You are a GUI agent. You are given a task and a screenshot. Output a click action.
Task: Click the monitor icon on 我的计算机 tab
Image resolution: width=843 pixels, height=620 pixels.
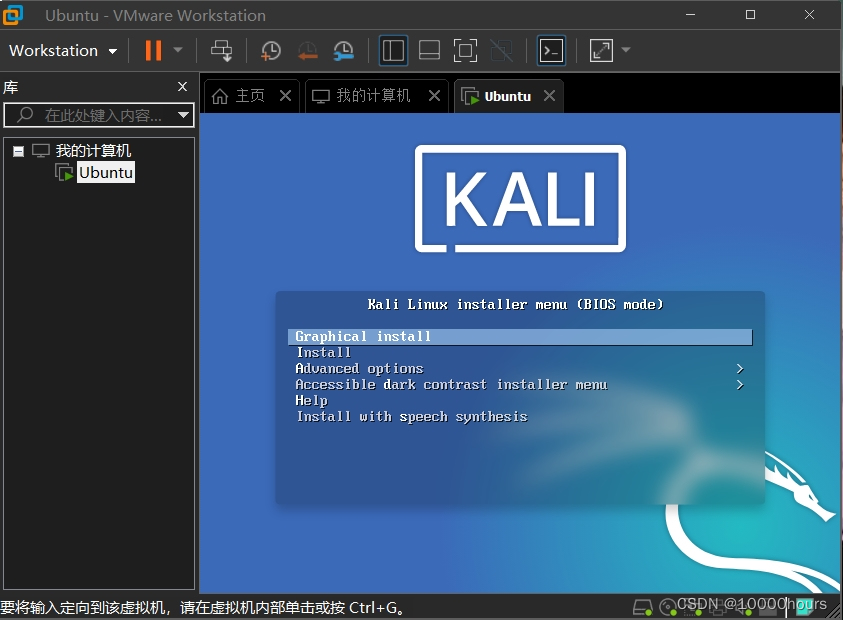(320, 96)
